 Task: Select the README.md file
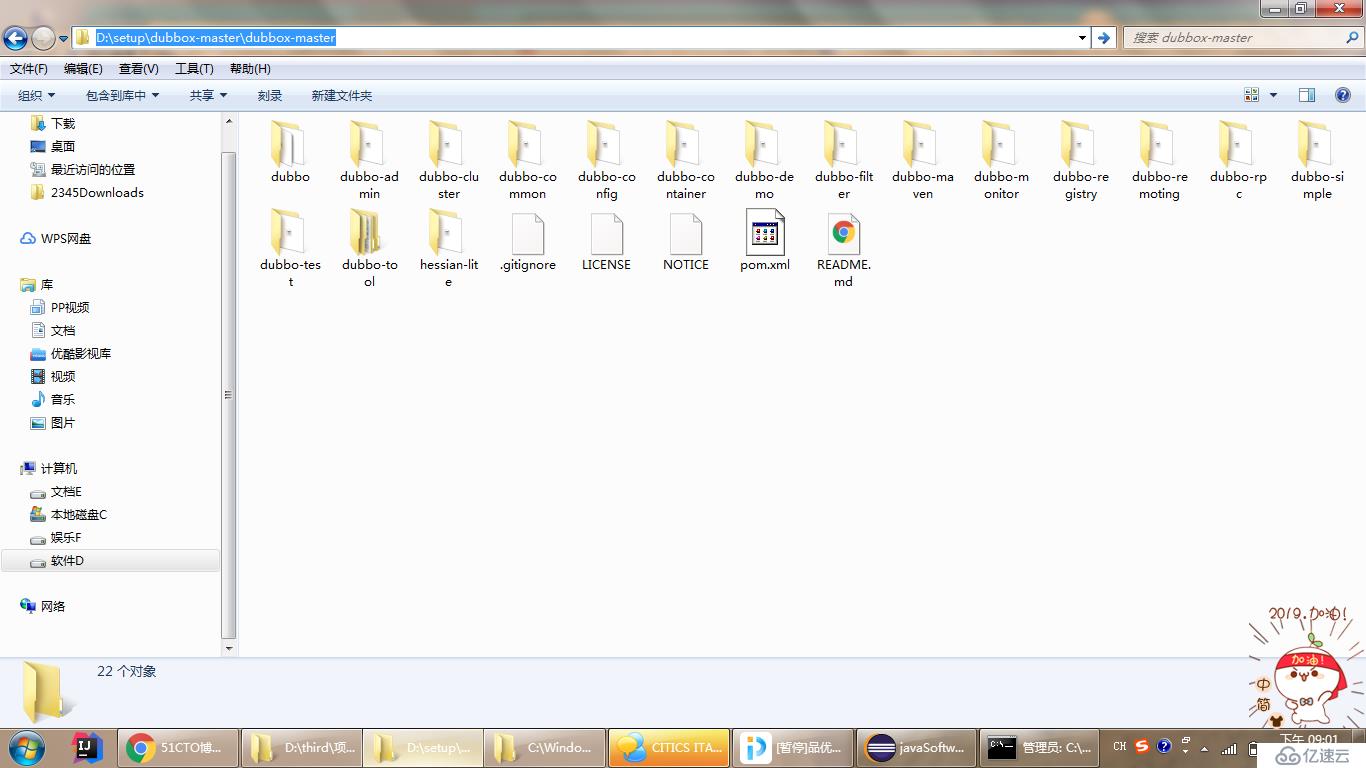pyautogui.click(x=843, y=248)
